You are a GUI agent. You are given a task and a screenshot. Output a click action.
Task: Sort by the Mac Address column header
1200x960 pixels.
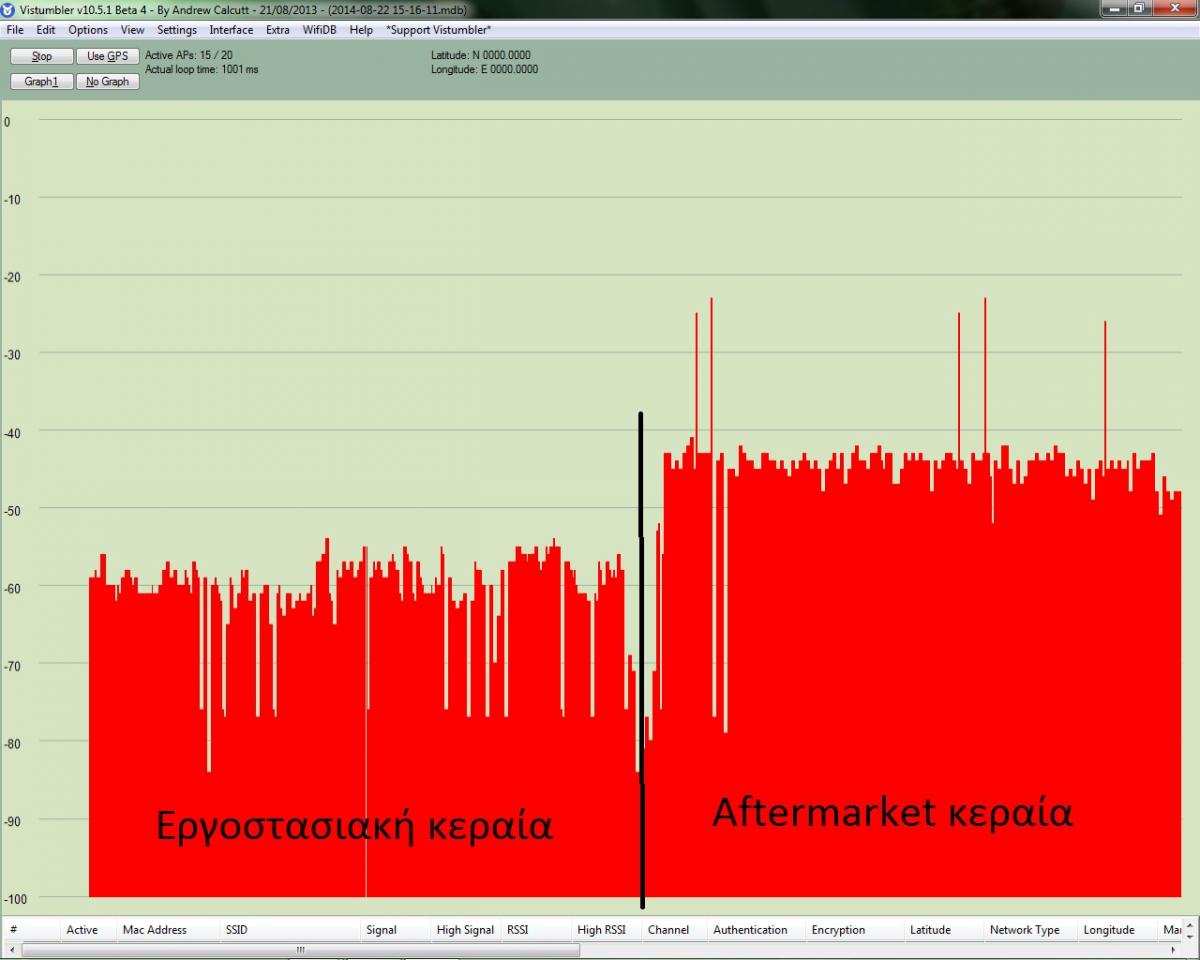168,930
